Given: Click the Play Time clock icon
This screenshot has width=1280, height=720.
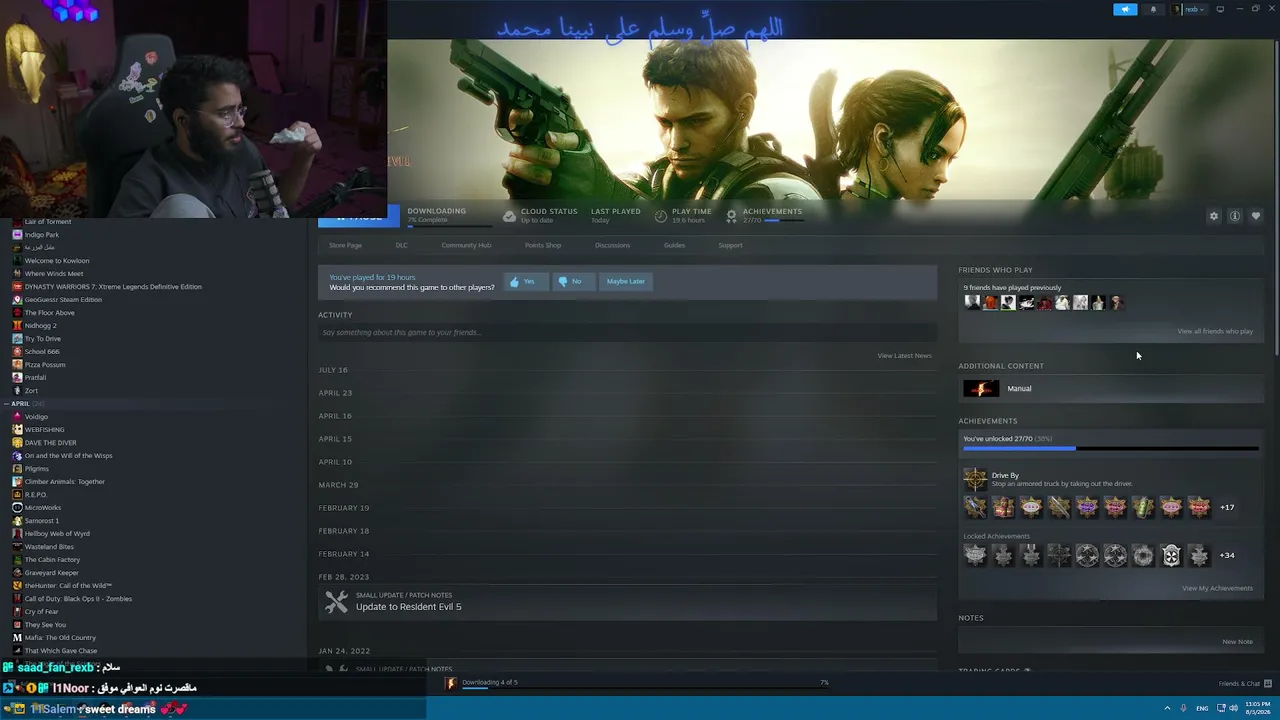Looking at the screenshot, I should [661, 216].
